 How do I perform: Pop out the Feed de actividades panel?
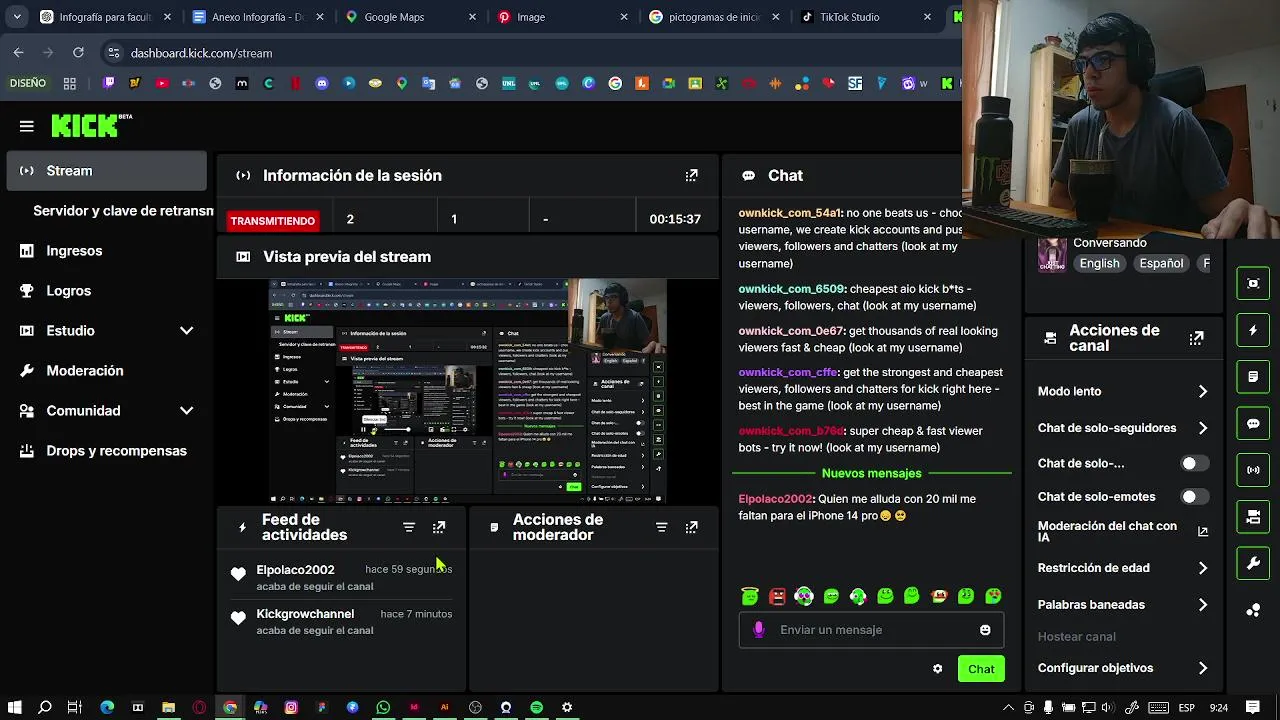[439, 527]
